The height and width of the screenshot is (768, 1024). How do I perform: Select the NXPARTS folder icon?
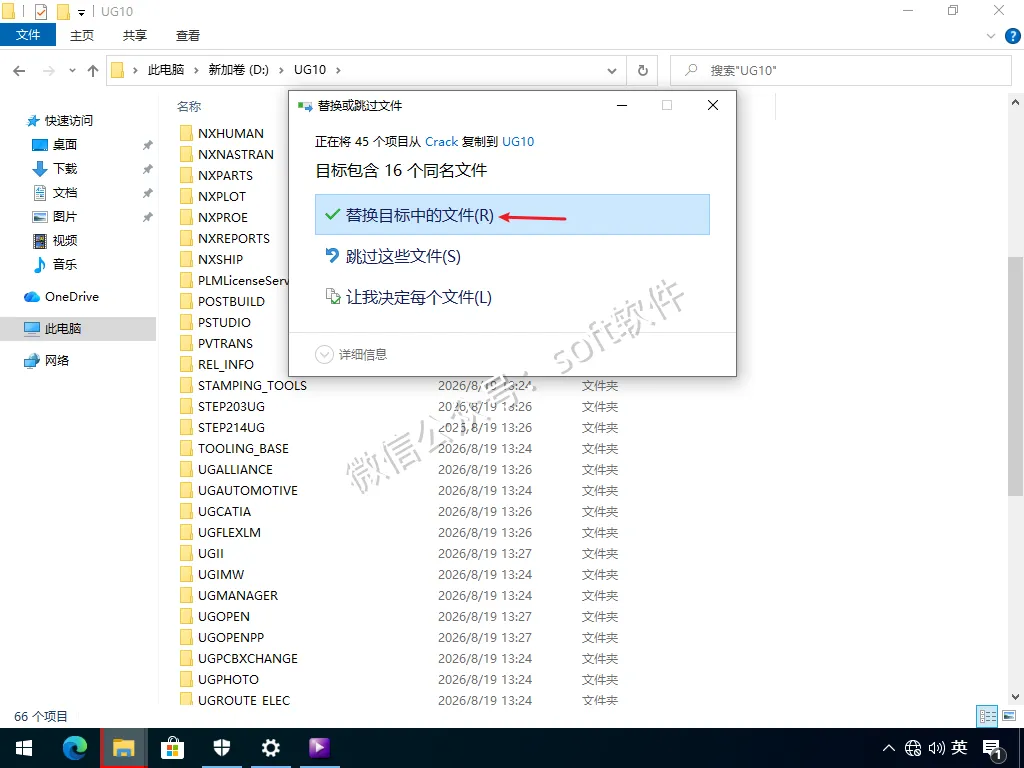(186, 175)
